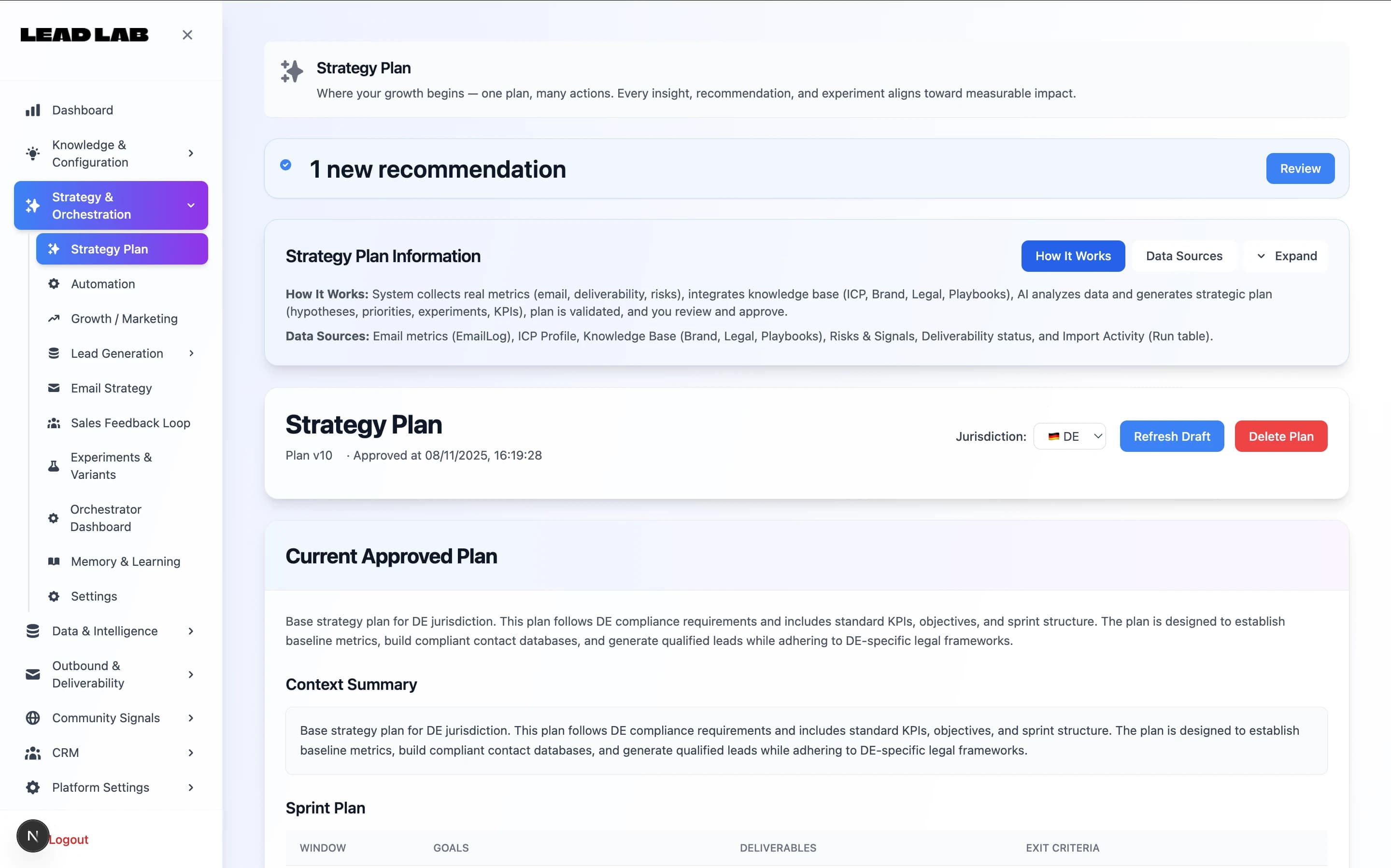
Task: Click the Dashboard bar chart icon
Action: tap(33, 110)
